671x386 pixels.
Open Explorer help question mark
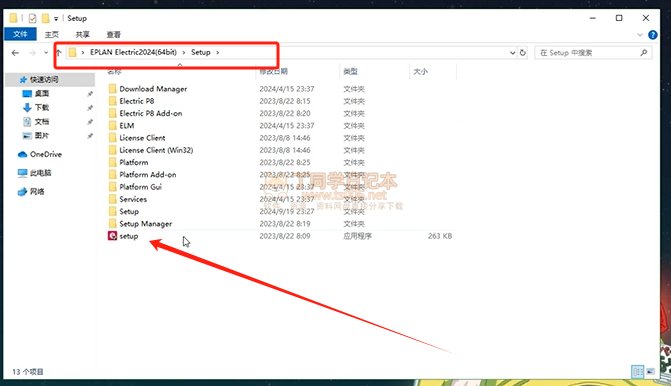(653, 35)
